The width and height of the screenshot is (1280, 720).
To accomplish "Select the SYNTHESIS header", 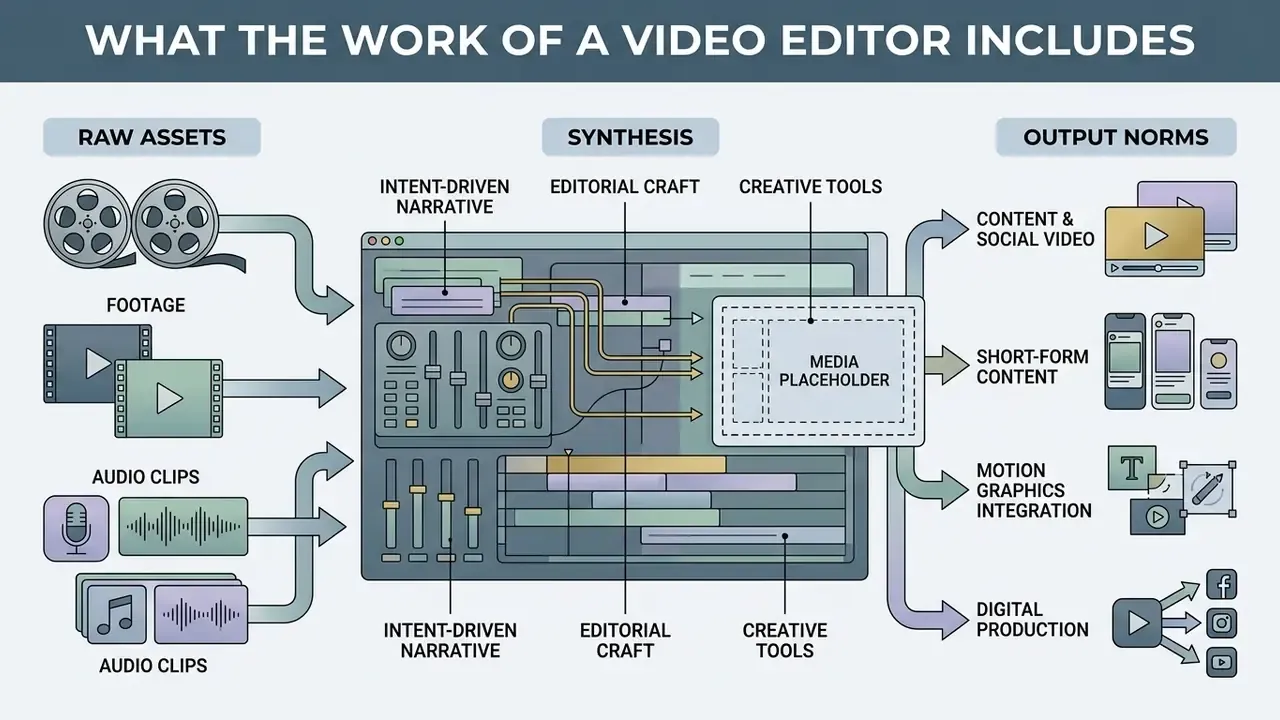I will coord(630,137).
